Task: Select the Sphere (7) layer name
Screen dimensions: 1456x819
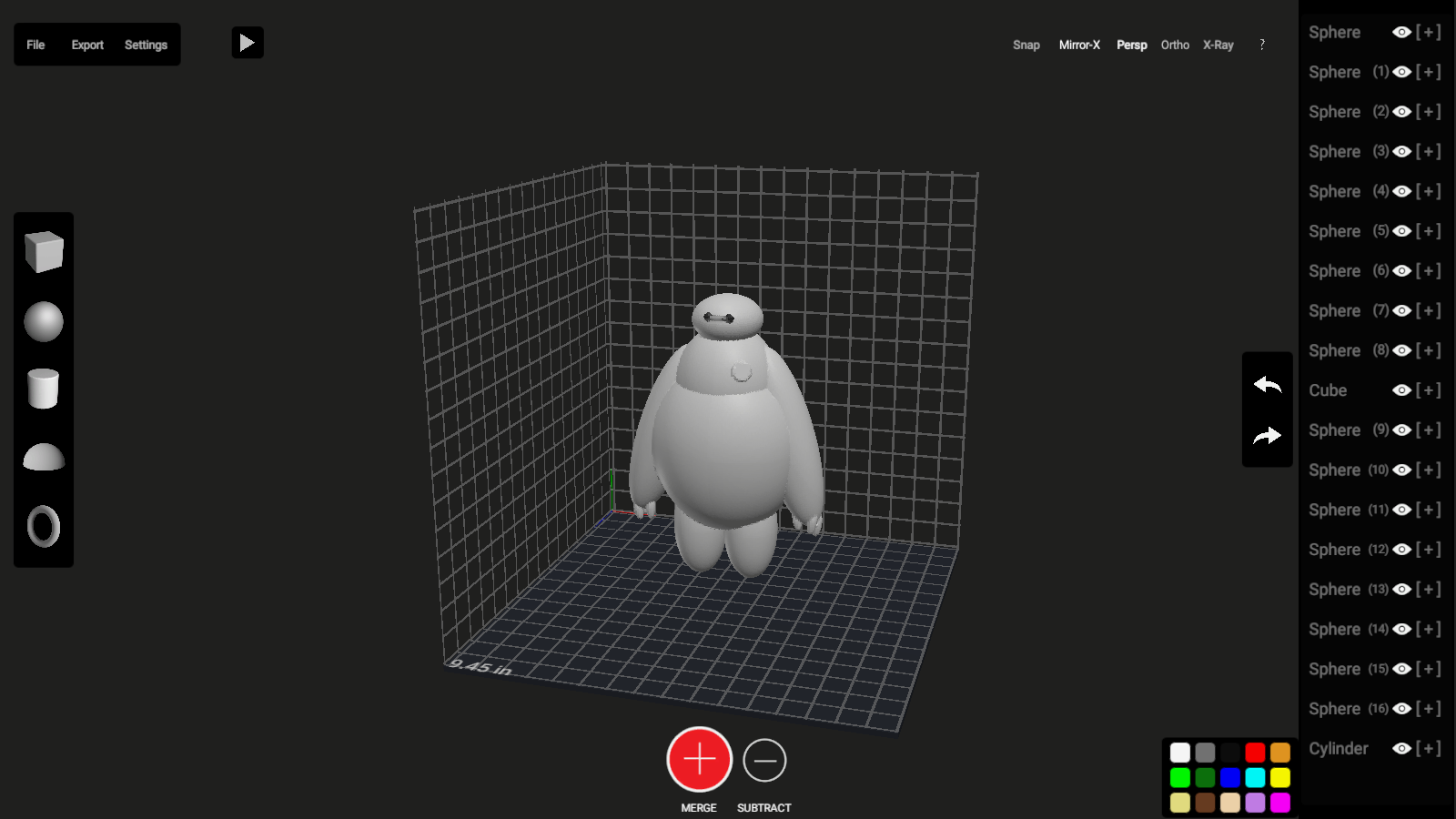Action: [1349, 311]
